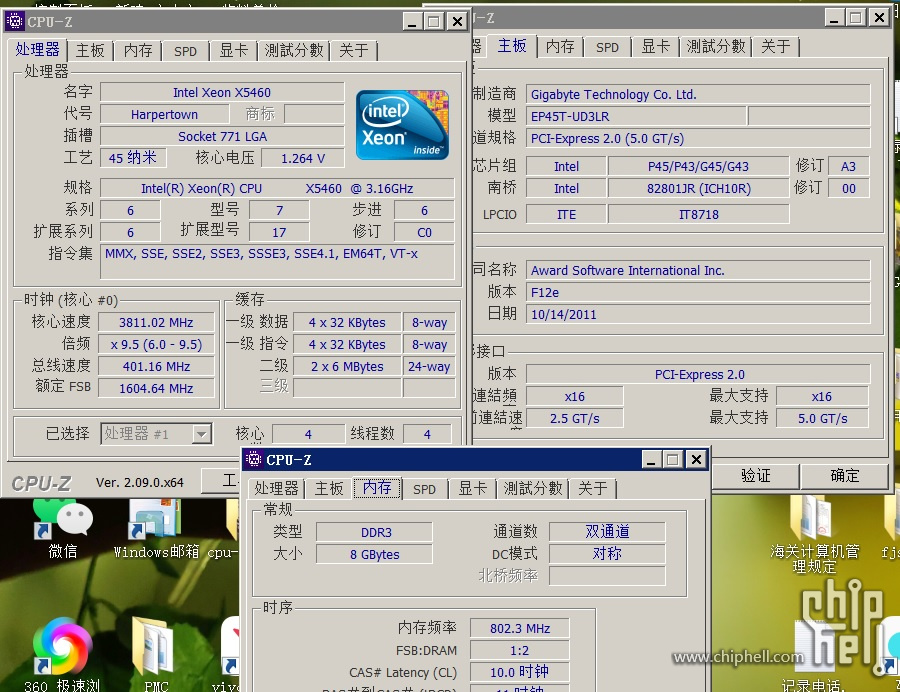Minimize the memory CPU-Z window
This screenshot has height=692, width=900.
point(651,460)
